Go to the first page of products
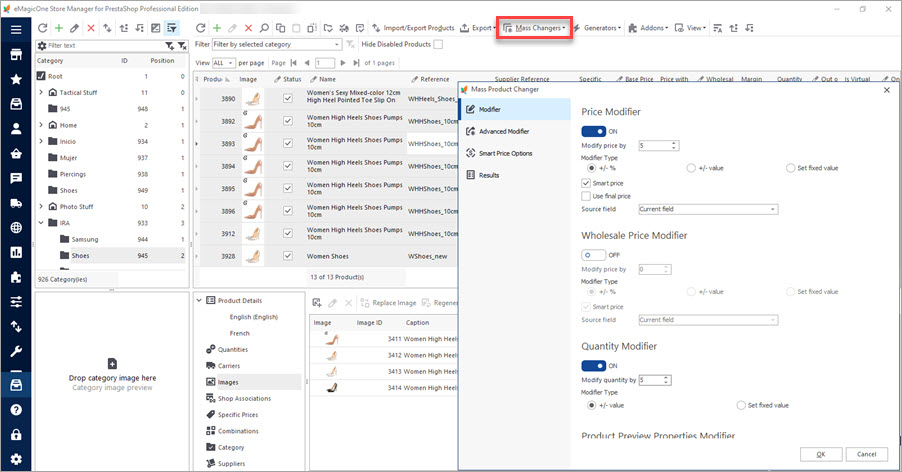 tap(294, 63)
